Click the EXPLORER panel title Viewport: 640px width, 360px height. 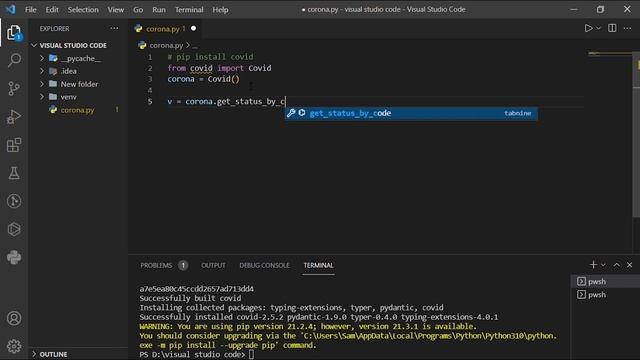pos(54,29)
